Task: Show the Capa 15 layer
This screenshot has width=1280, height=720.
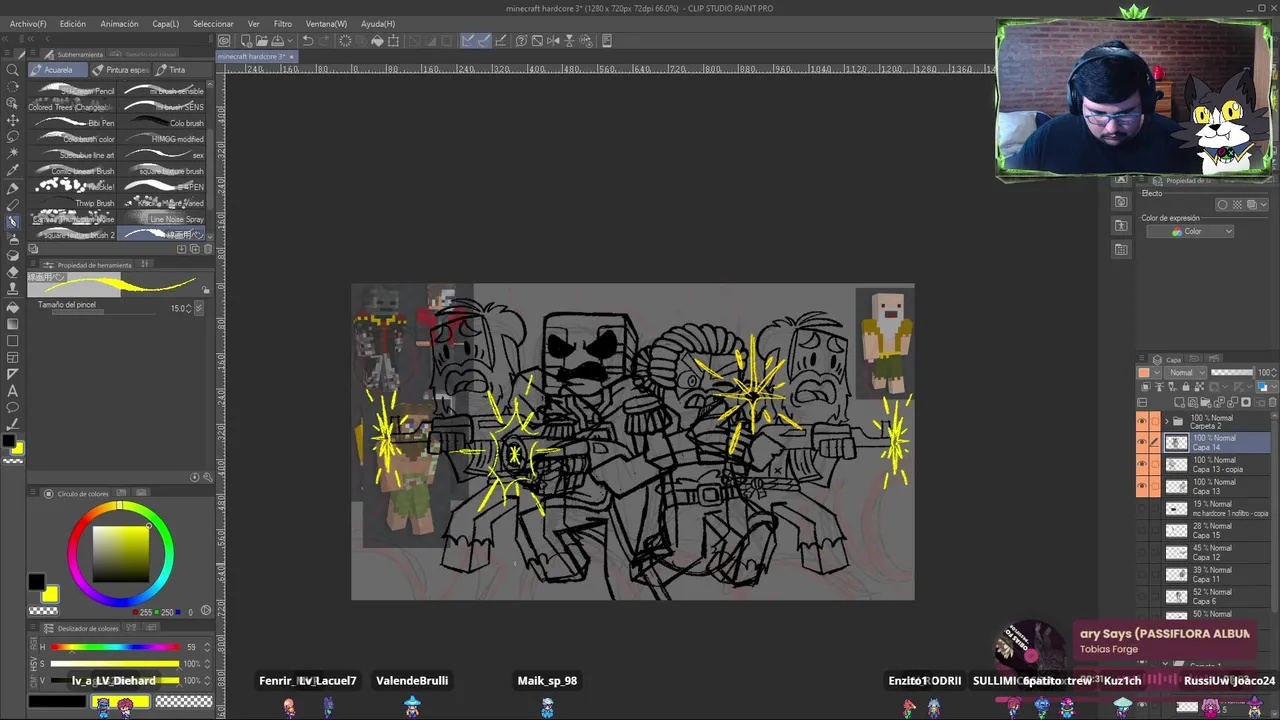Action: tap(1142, 530)
